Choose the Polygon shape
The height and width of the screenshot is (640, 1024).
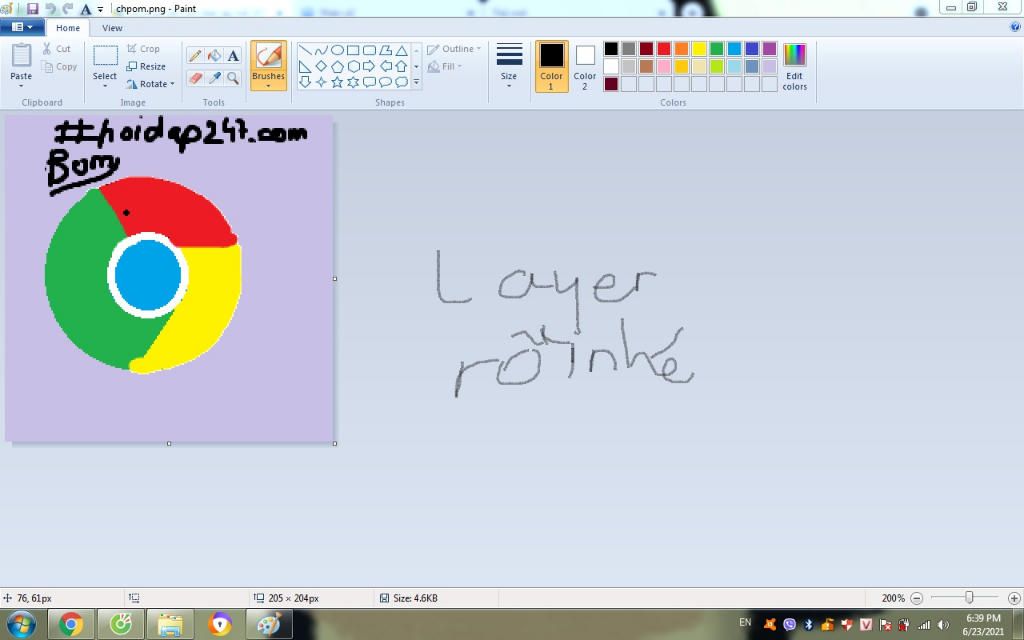[385, 50]
